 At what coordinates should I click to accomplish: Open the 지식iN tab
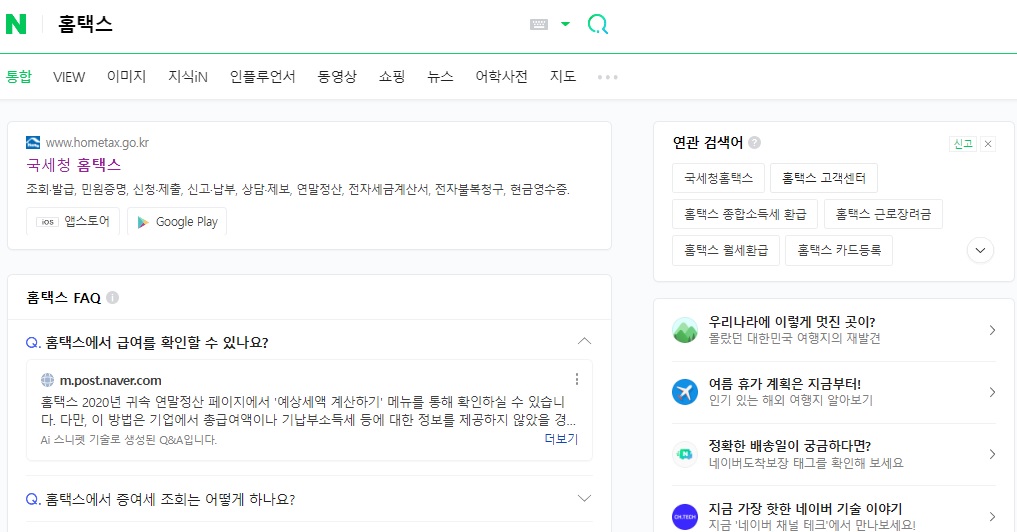coord(188,77)
